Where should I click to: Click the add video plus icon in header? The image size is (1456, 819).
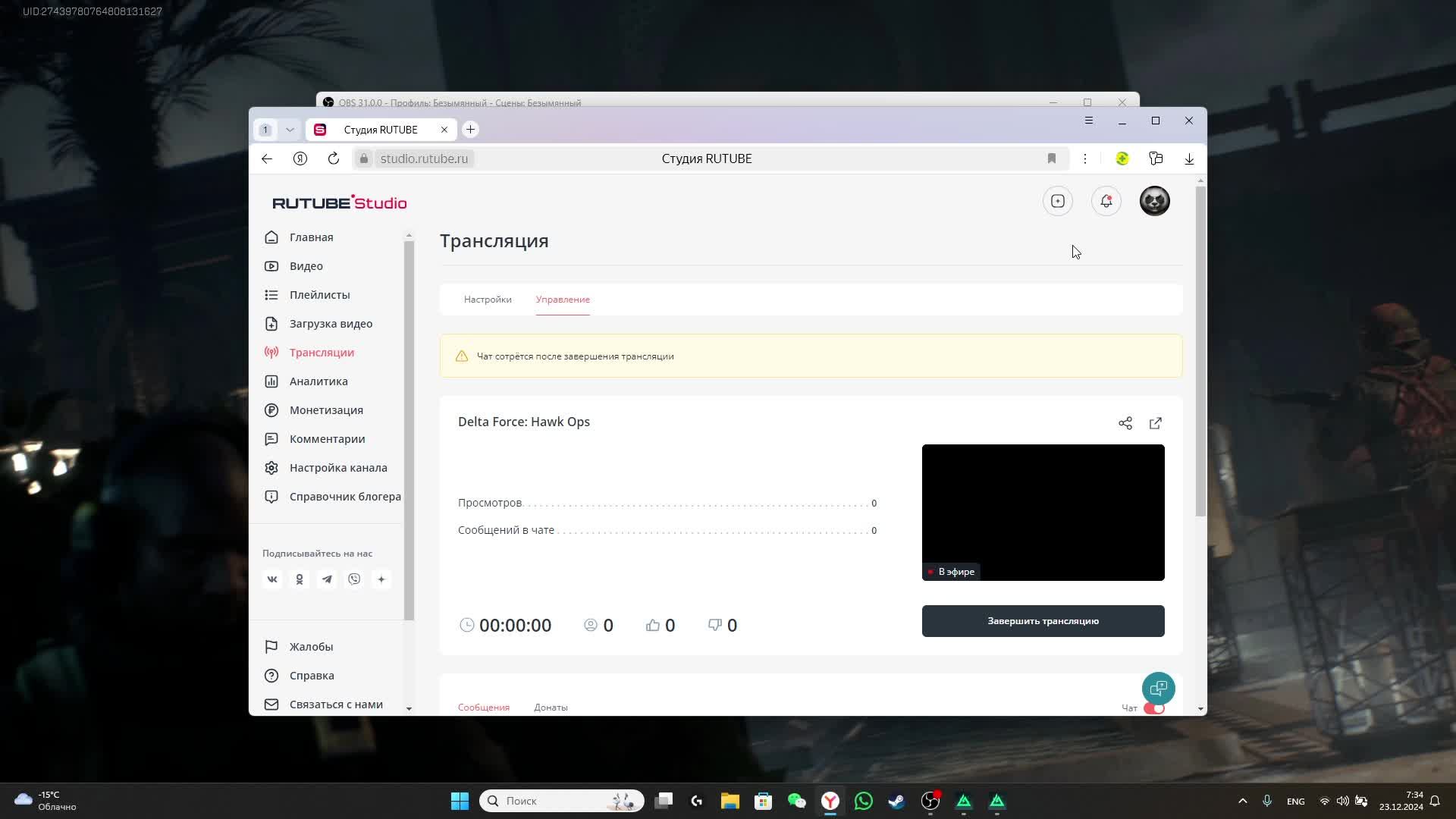click(x=1058, y=201)
